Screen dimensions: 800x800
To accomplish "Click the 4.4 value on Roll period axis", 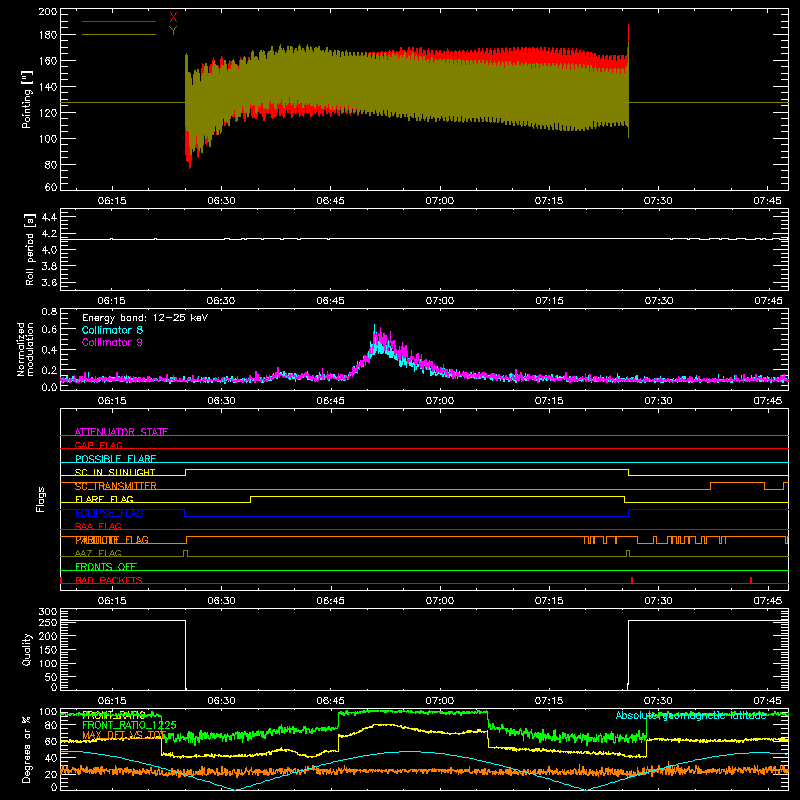I will [x=49, y=217].
